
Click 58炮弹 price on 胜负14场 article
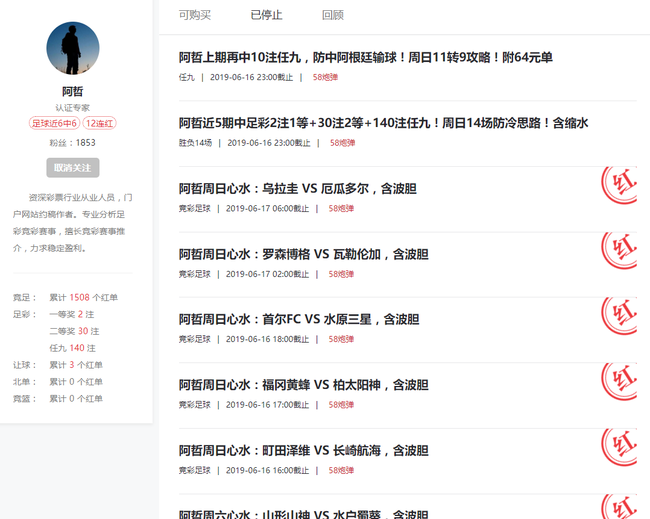[x=342, y=143]
